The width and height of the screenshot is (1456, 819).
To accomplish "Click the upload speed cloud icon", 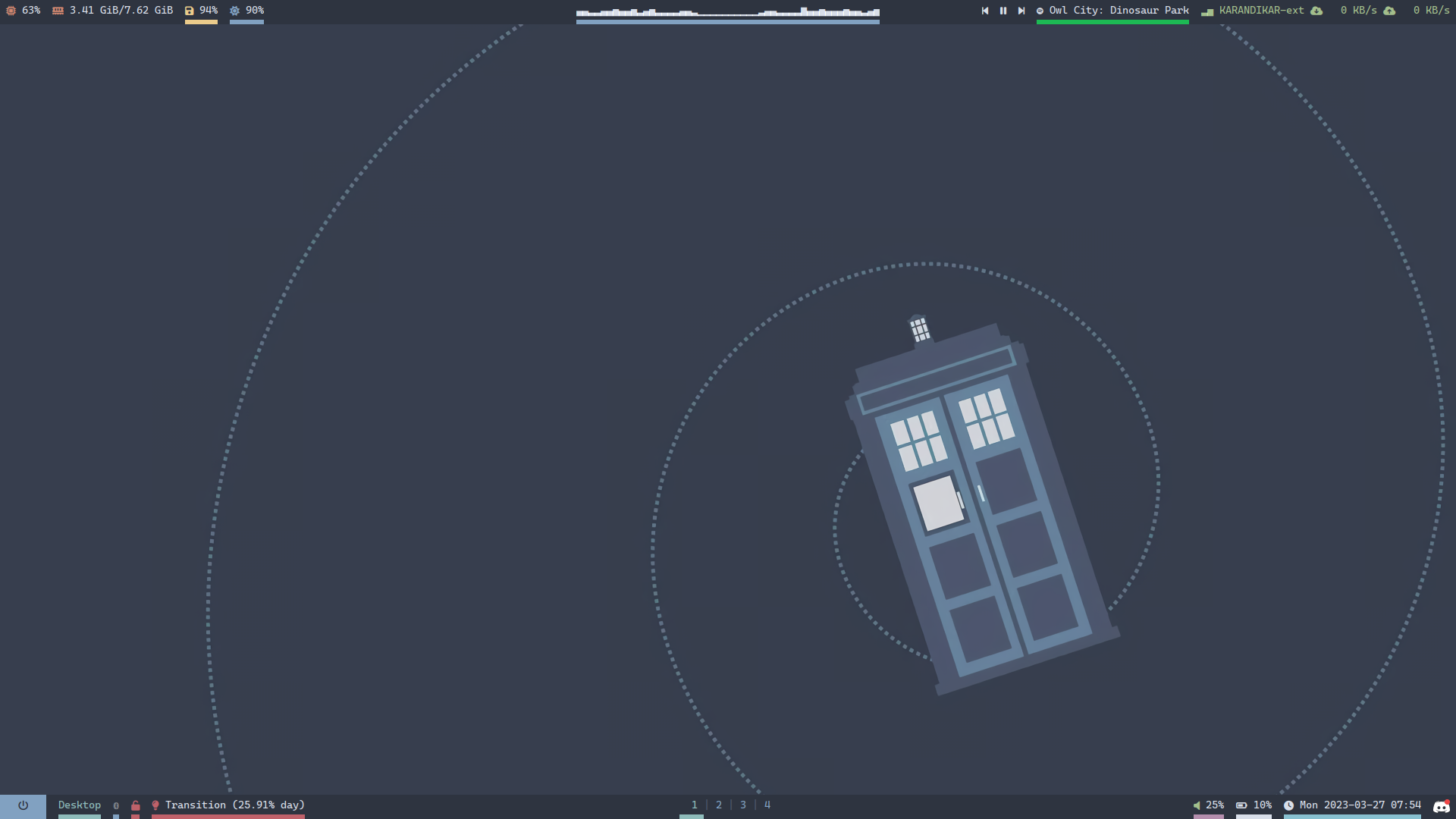I will pos(1389,11).
